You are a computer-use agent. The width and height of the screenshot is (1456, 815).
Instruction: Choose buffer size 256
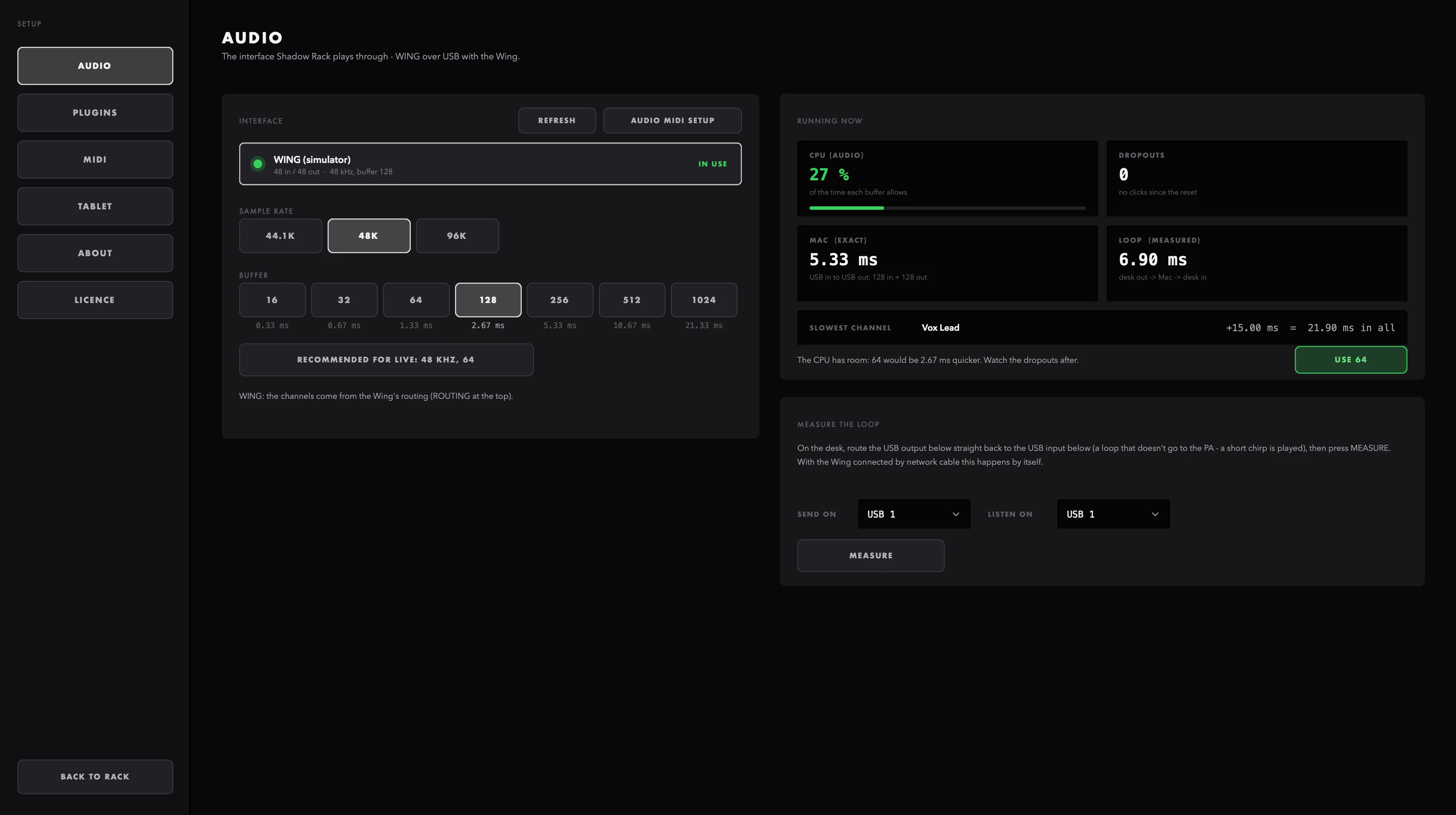tap(560, 300)
